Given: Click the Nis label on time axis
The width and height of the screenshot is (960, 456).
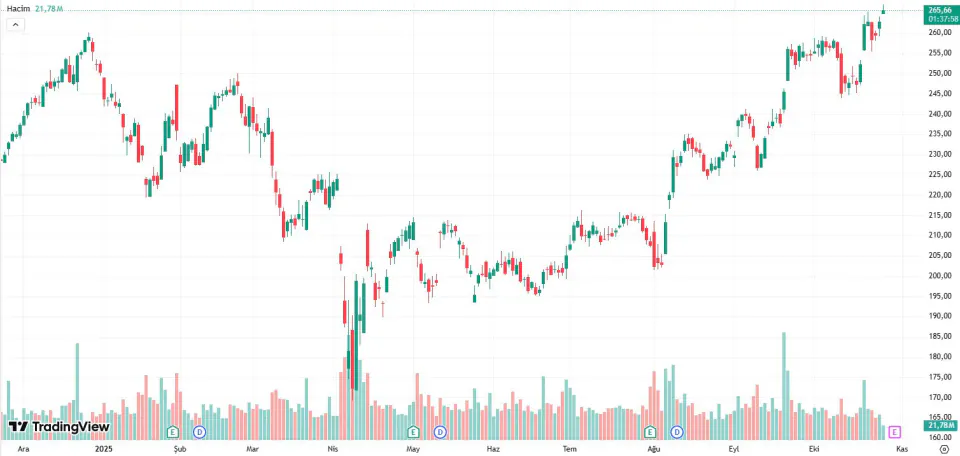Looking at the screenshot, I should [333, 449].
